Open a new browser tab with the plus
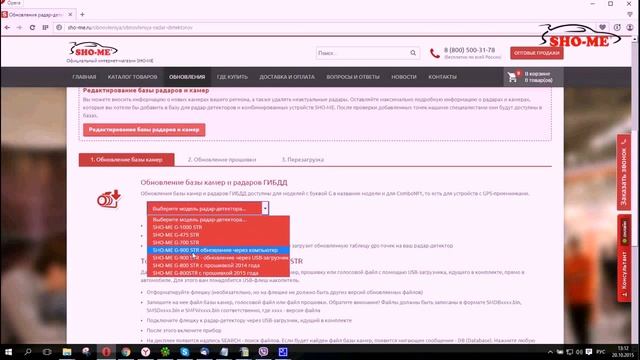The height and width of the screenshot is (360, 640). pos(82,14)
